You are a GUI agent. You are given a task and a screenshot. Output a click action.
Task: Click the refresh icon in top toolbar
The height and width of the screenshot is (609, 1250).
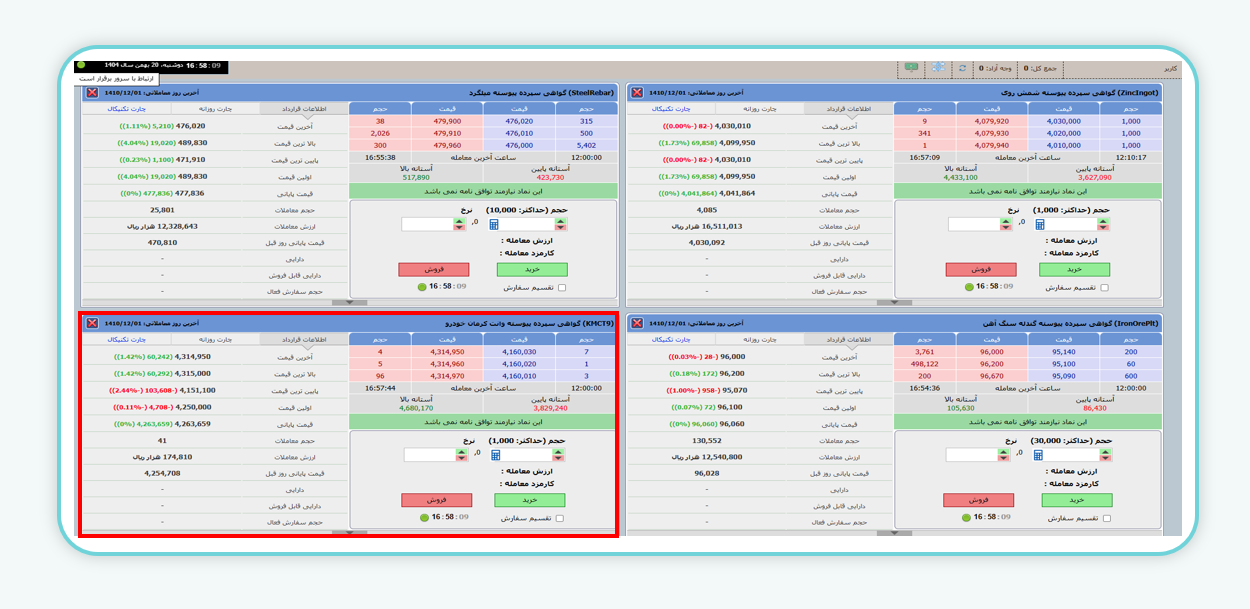962,68
